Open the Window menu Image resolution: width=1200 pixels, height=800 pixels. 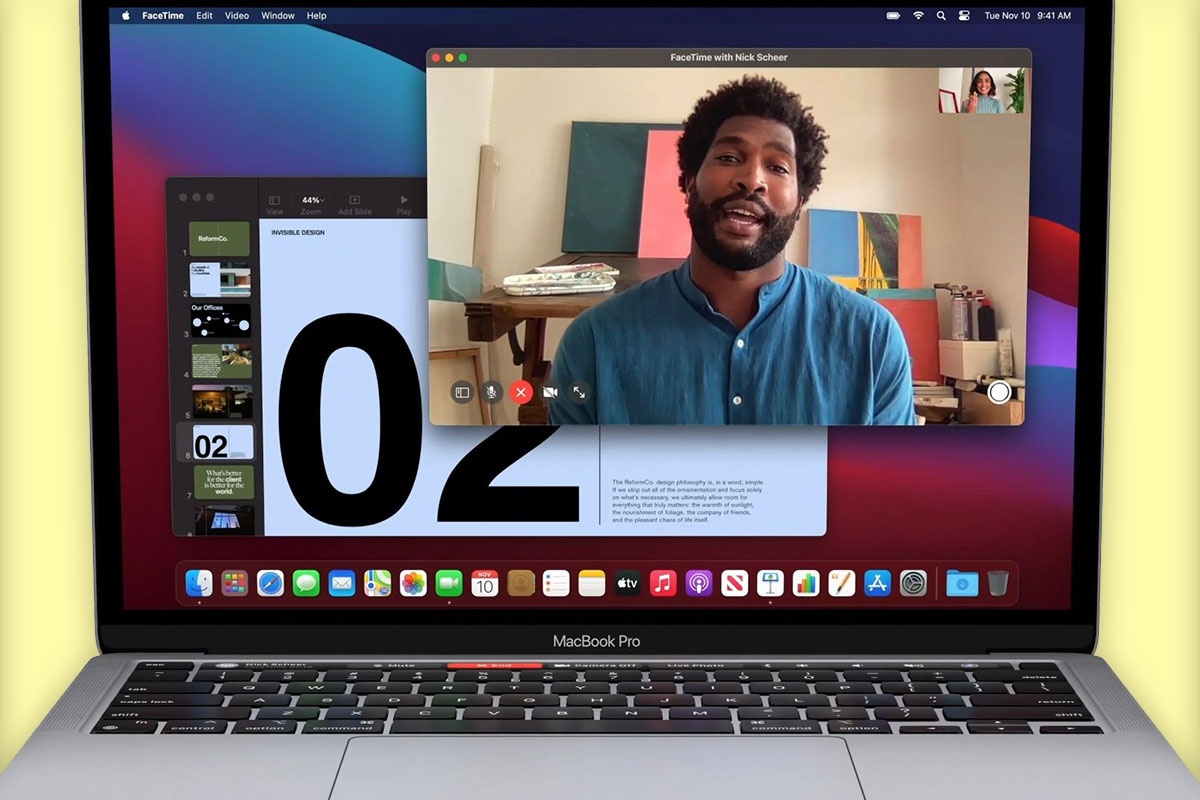(277, 15)
